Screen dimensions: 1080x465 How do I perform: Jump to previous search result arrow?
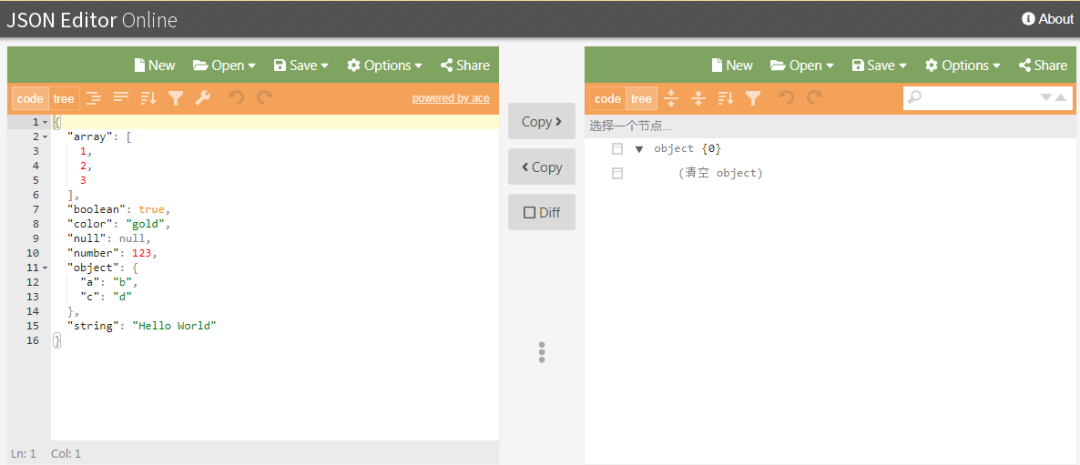coord(1061,98)
